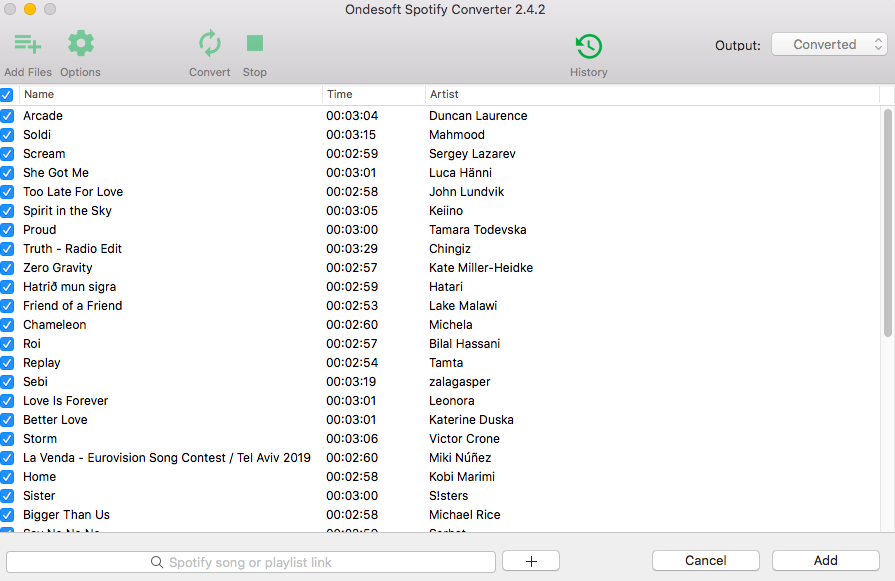Screen dimensions: 895x581
Task: Click artist name "John Lundvik"
Action: [x=466, y=192]
